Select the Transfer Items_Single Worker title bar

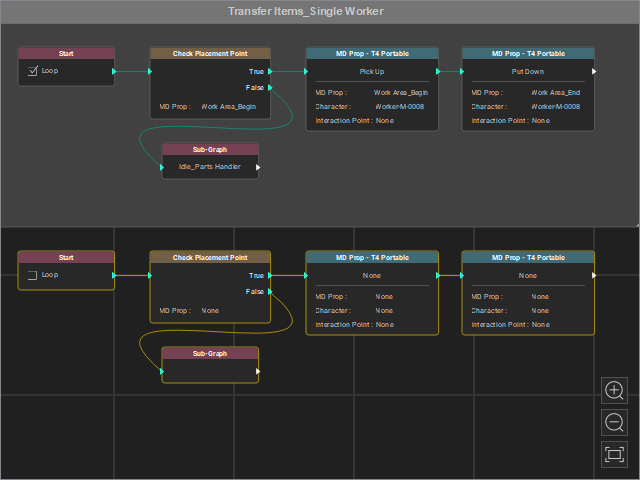click(306, 11)
